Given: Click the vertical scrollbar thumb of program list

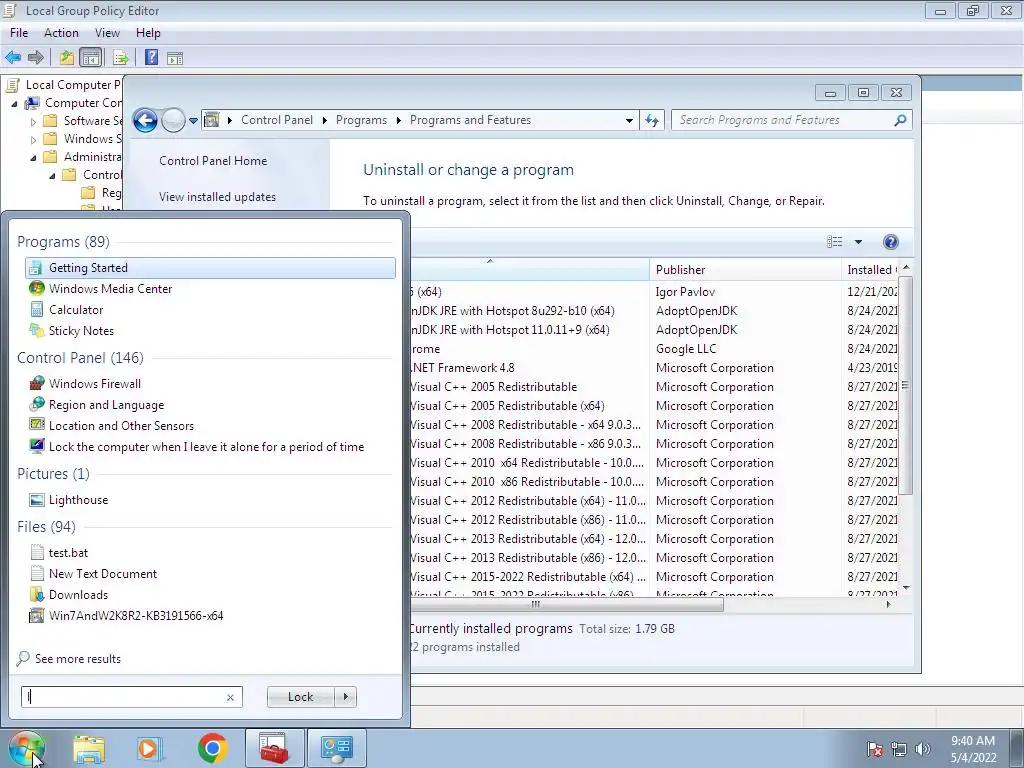Looking at the screenshot, I should [x=904, y=385].
